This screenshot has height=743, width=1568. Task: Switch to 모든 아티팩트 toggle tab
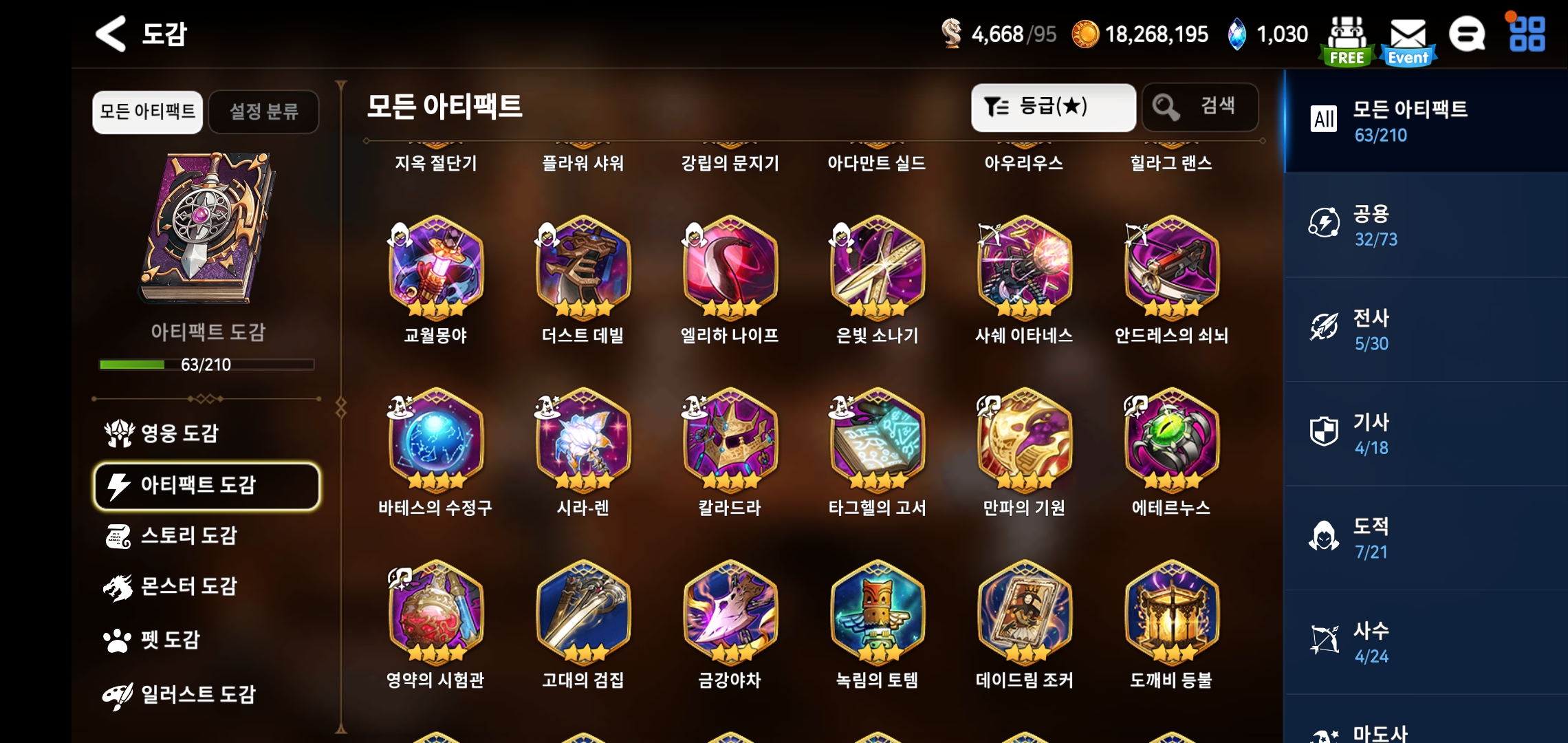pos(147,111)
